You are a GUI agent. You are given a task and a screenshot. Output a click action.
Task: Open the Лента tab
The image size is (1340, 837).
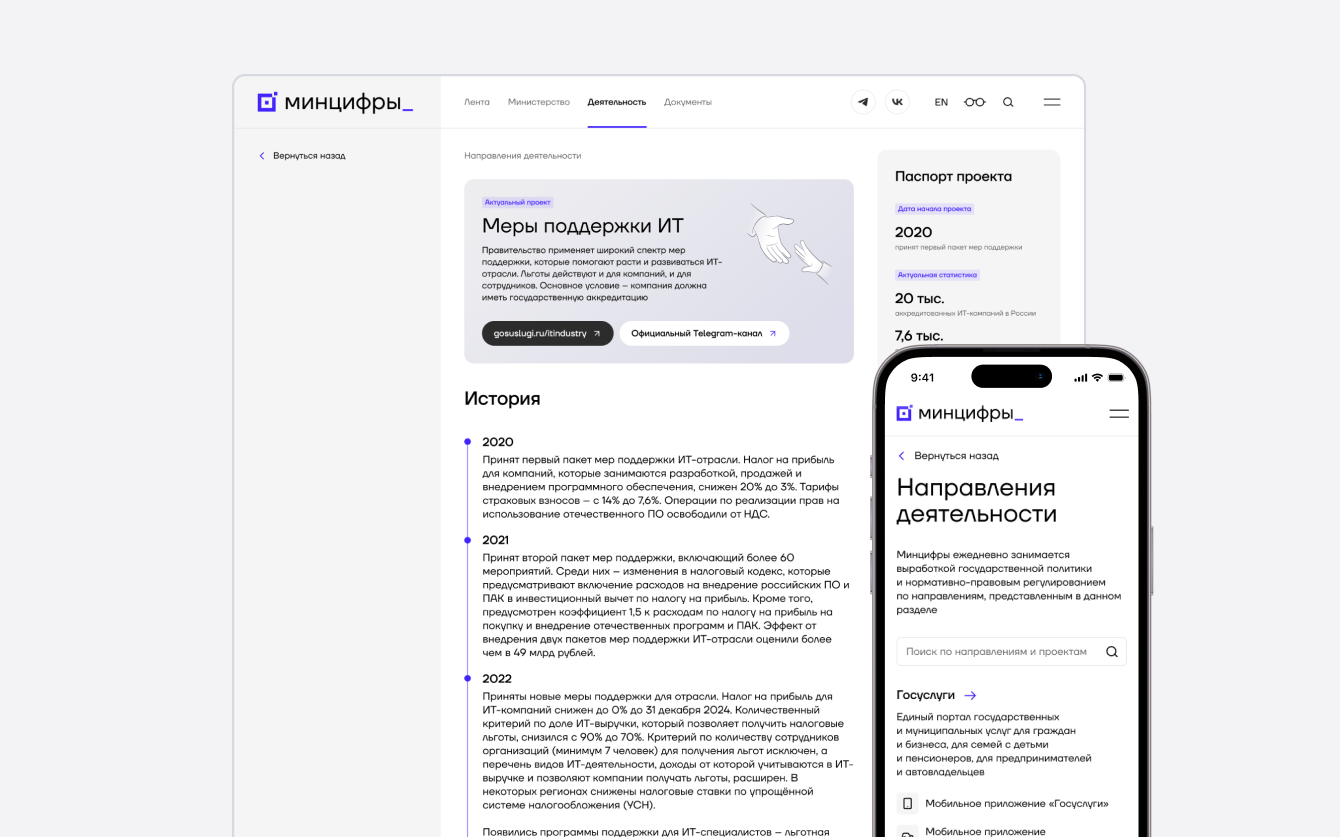pyautogui.click(x=477, y=102)
